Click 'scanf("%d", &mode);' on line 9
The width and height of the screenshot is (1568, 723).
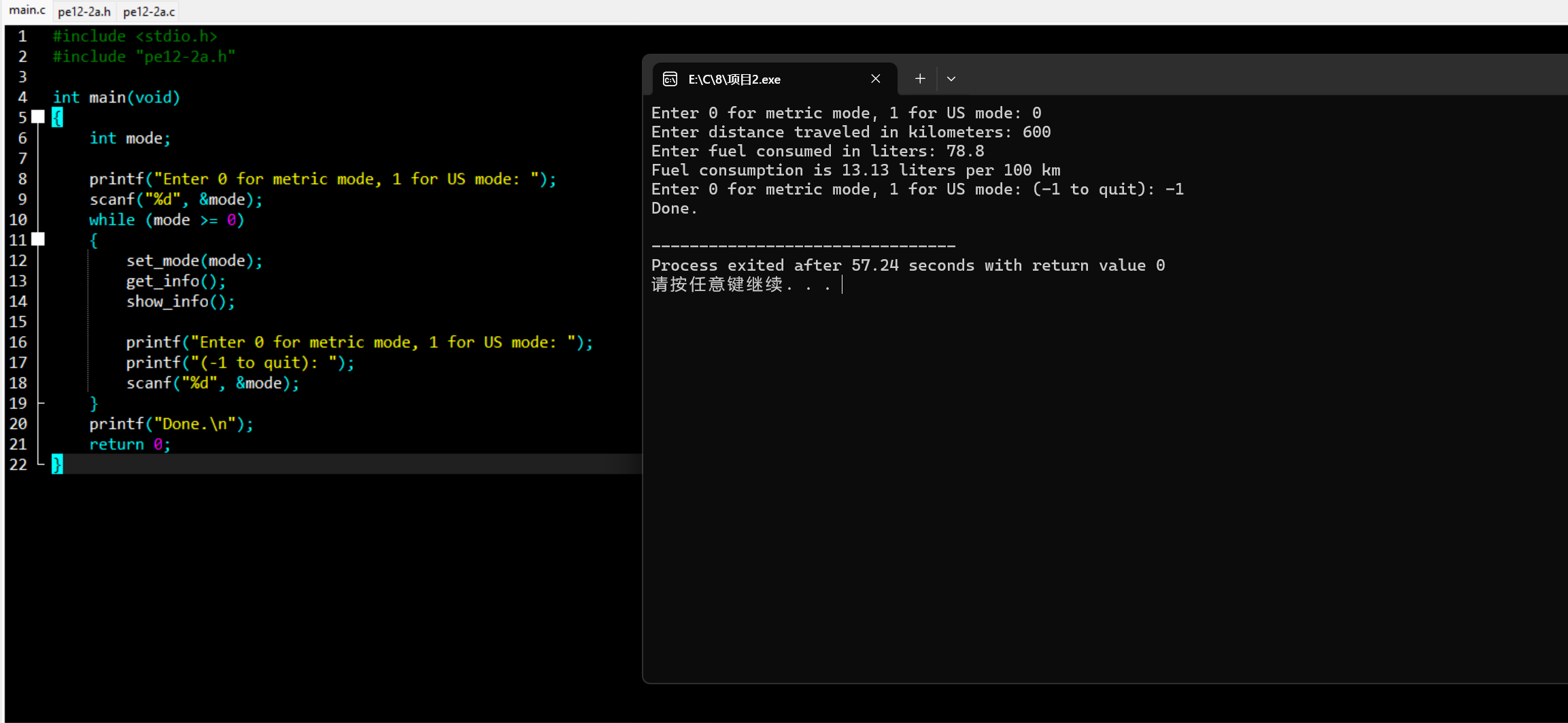click(x=176, y=199)
